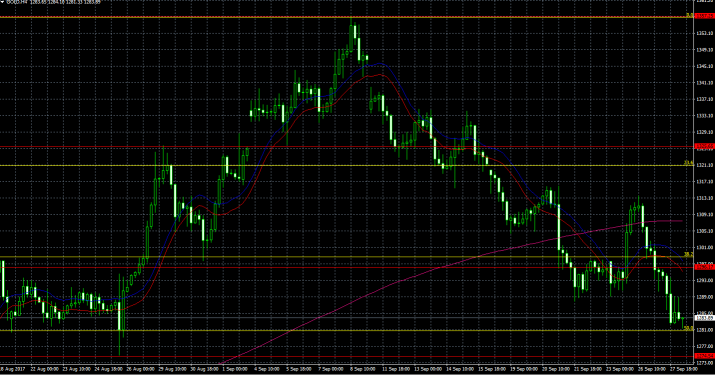The height and width of the screenshot is (375, 715).
Task: Select the Fibonacci 50.0 level label
Action: pos(689,328)
